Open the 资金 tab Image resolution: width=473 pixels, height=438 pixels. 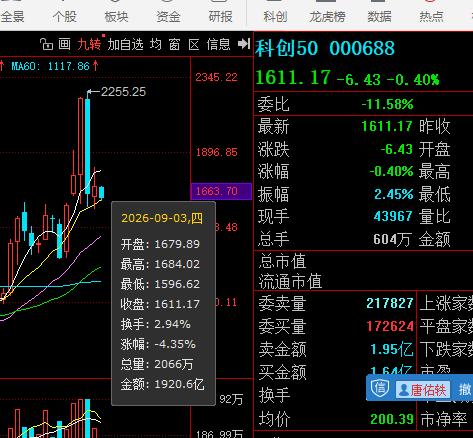pos(168,16)
